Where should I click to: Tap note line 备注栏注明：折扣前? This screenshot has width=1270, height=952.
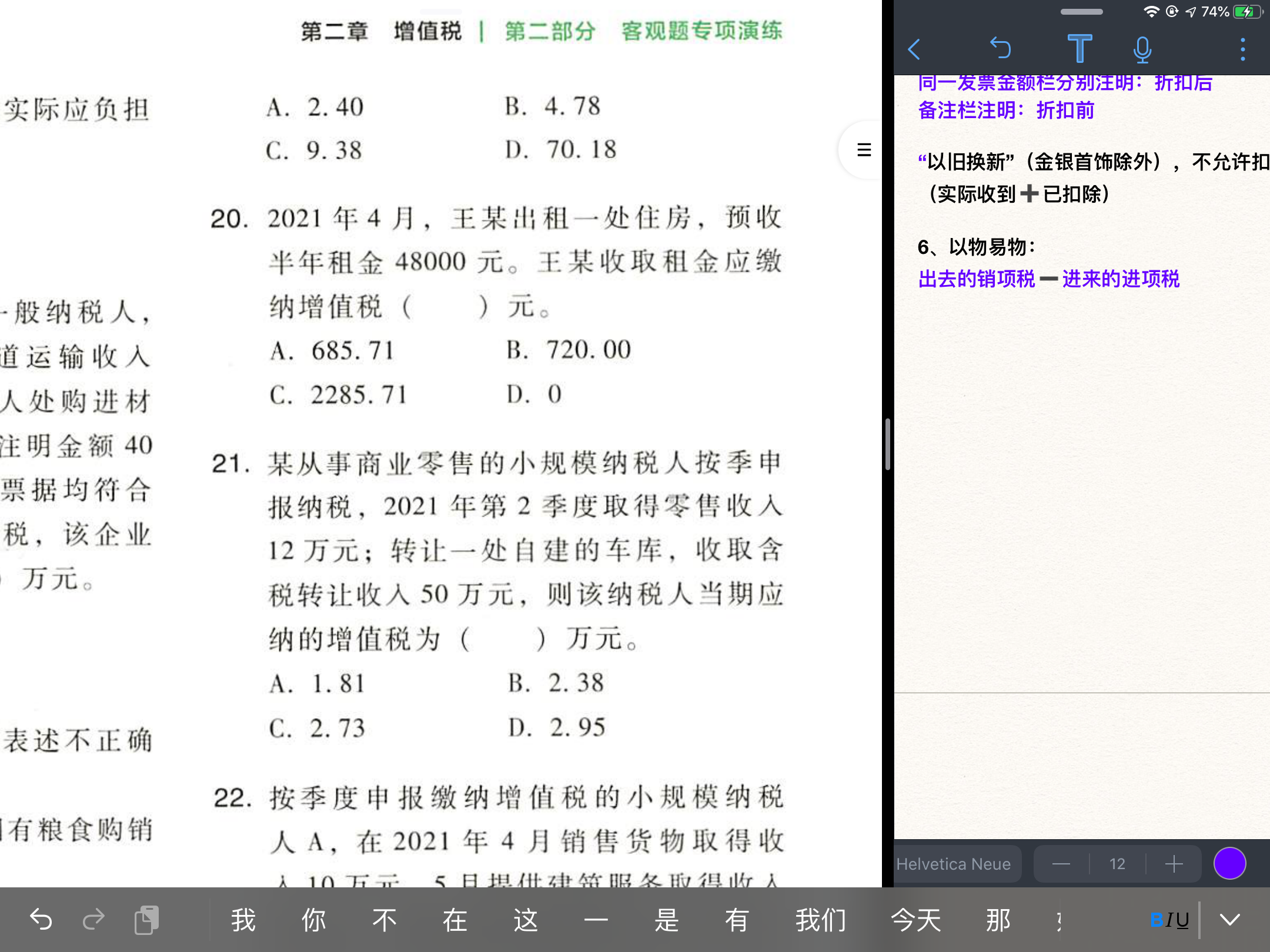coord(1006,110)
